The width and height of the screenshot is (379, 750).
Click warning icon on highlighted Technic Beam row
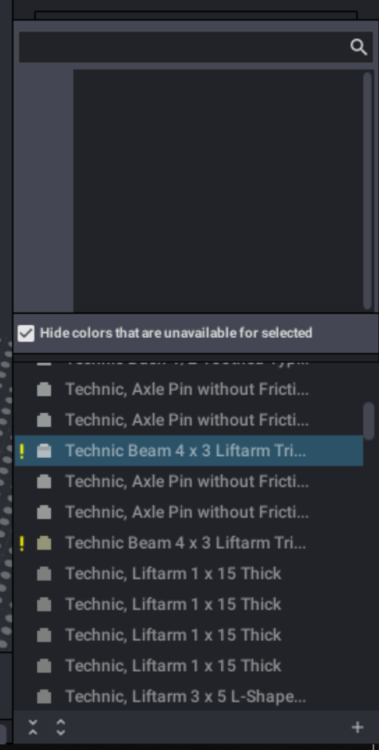[x=22, y=451]
